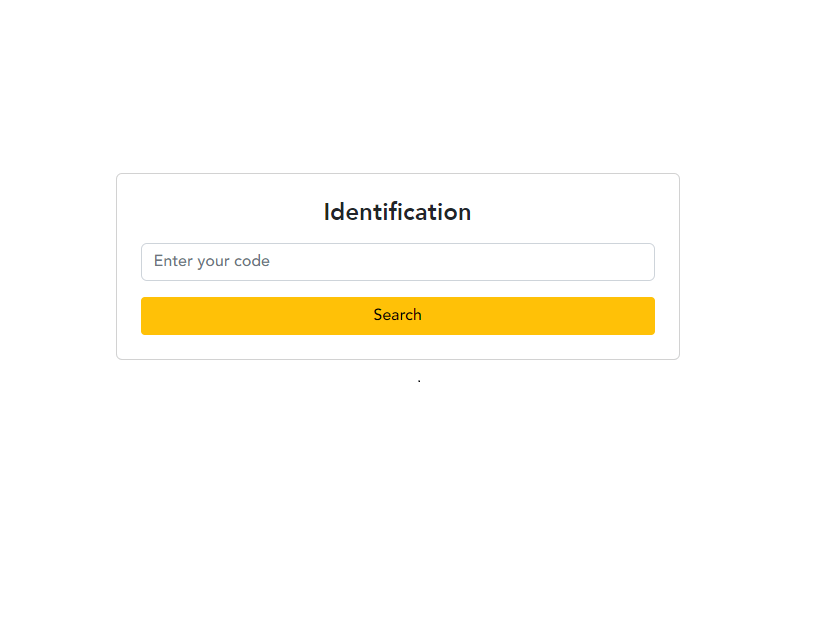The width and height of the screenshot is (838, 630).
Task: Click the title "Identification" in the card
Action: 397,212
